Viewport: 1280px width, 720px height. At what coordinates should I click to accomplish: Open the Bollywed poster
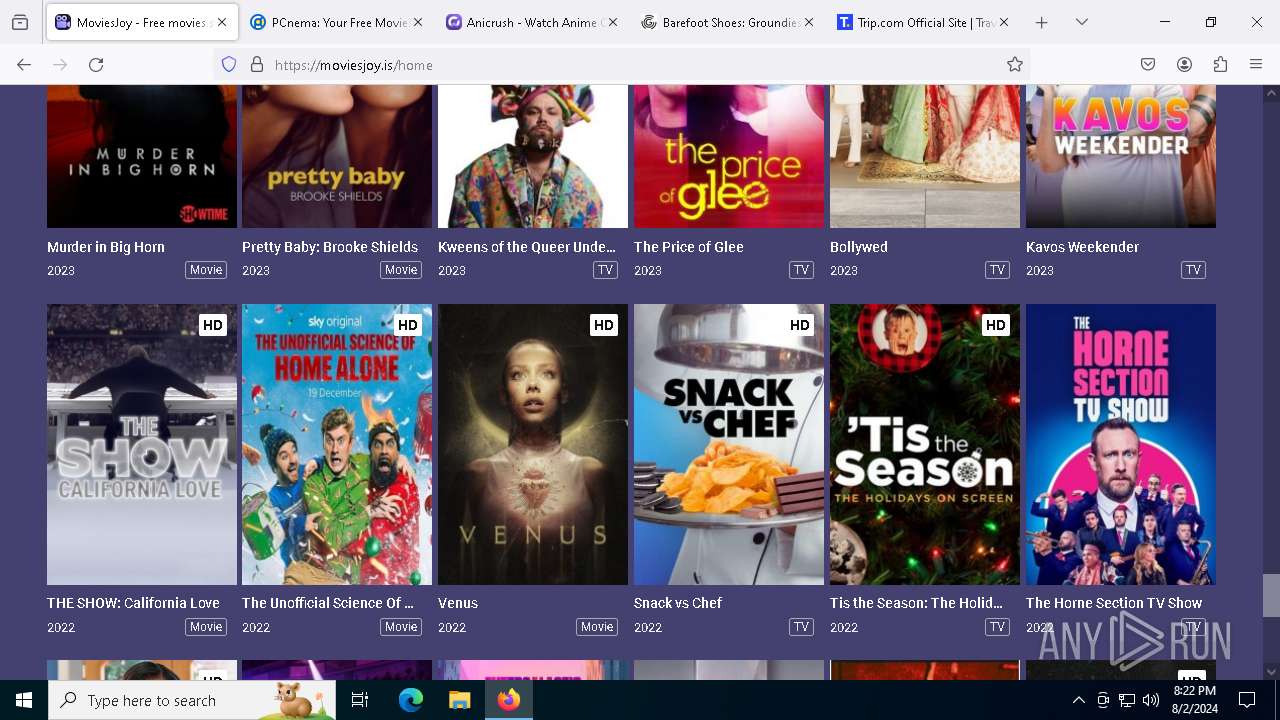coord(925,156)
